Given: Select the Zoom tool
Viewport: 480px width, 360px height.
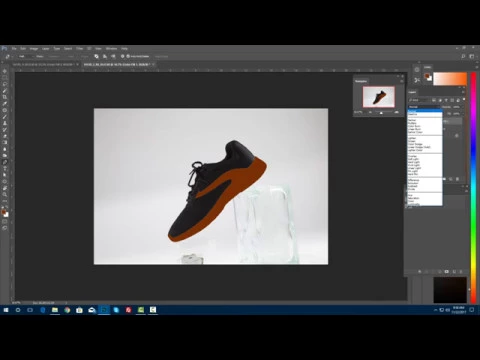Looking at the screenshot, I should 5,194.
